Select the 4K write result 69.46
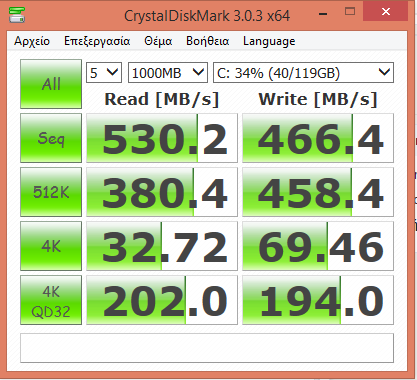Screen dimensions: 417x380 [x=318, y=246]
